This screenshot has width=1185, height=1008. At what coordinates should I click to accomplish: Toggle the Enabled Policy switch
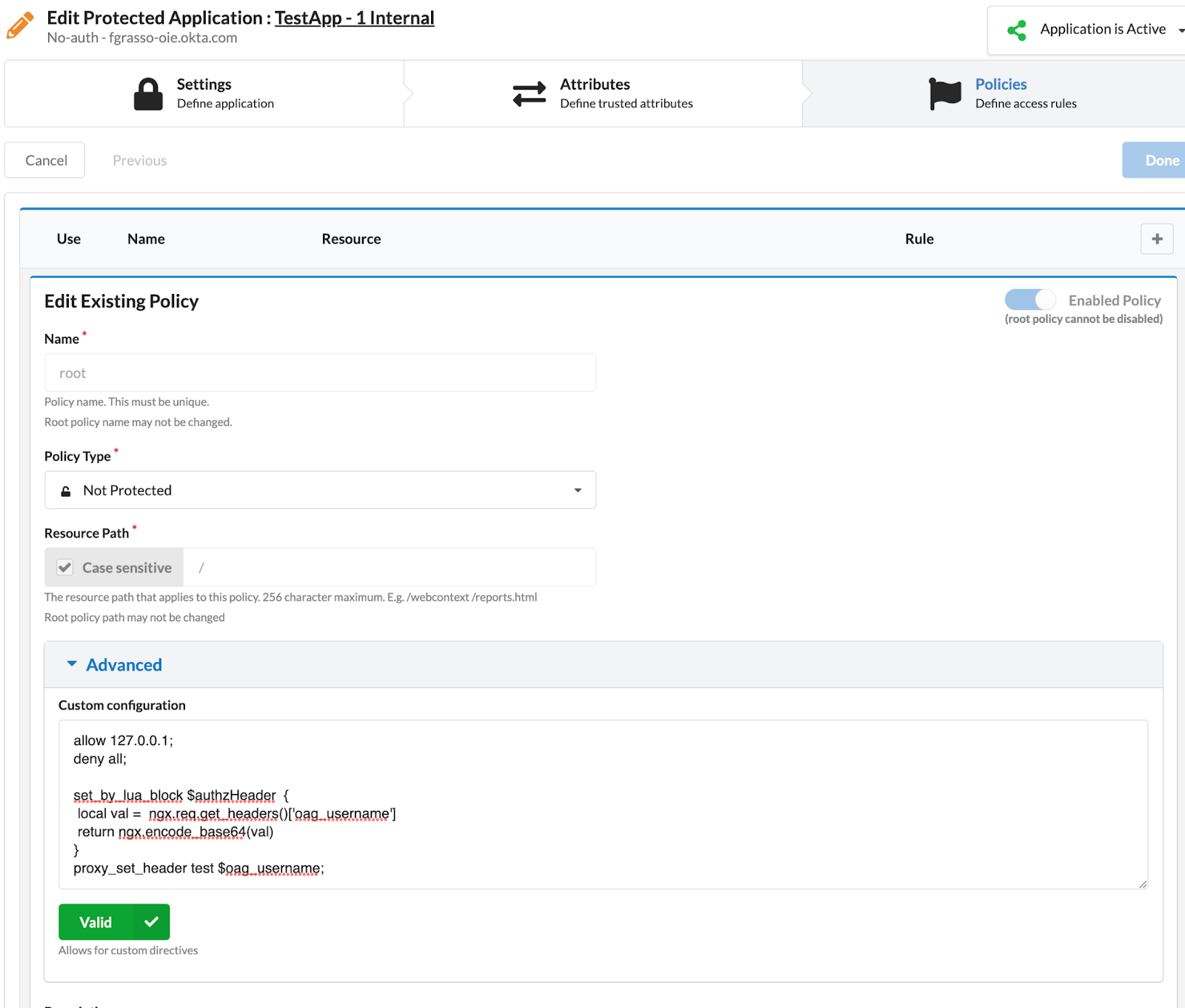point(1029,300)
